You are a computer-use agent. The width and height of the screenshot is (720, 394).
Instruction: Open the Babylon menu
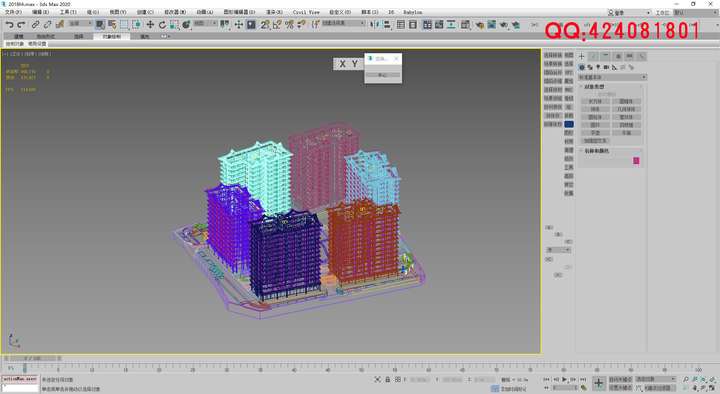tap(412, 12)
